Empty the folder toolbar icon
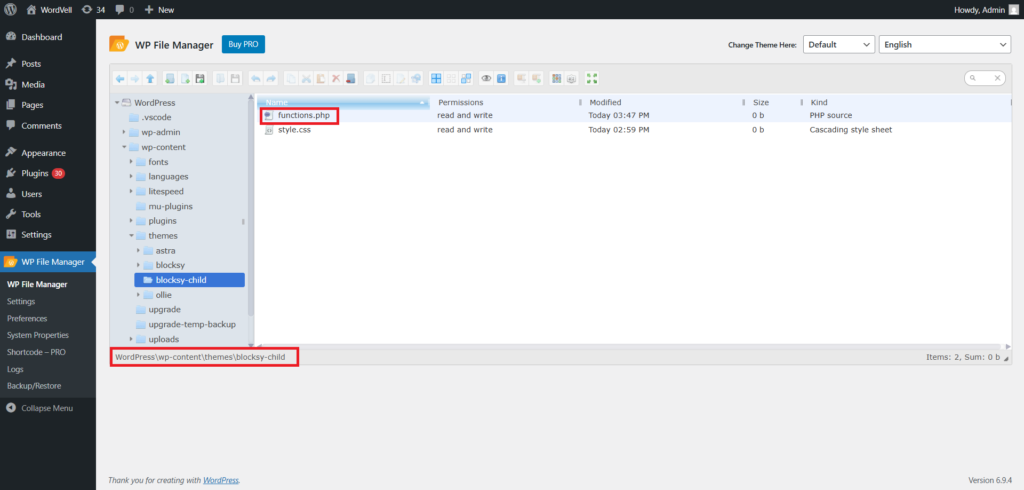Screen dimensions: 1024x490 pyautogui.click(x=351, y=78)
